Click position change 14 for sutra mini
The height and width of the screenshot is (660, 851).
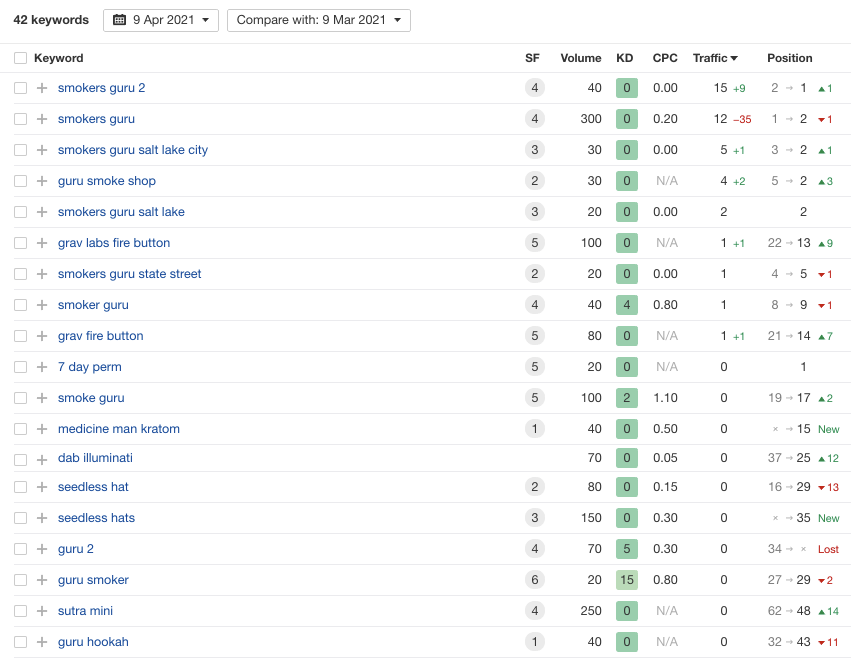click(x=829, y=611)
